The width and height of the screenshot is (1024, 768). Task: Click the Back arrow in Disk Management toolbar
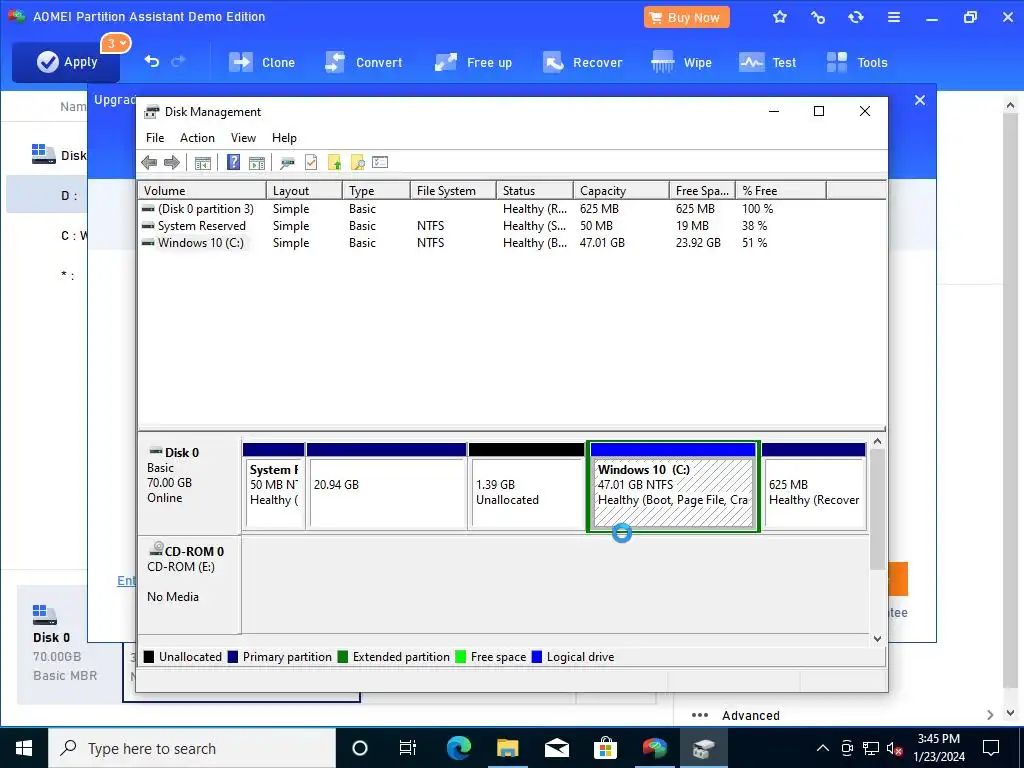pyautogui.click(x=149, y=163)
